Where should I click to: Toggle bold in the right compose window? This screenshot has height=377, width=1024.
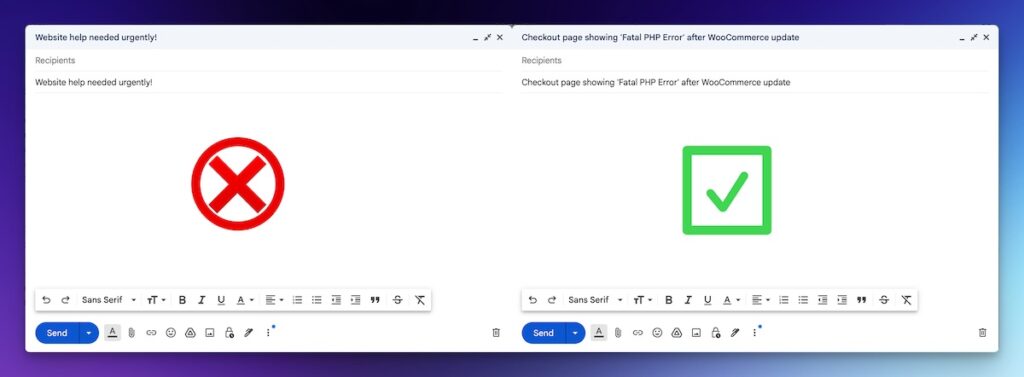pos(669,300)
